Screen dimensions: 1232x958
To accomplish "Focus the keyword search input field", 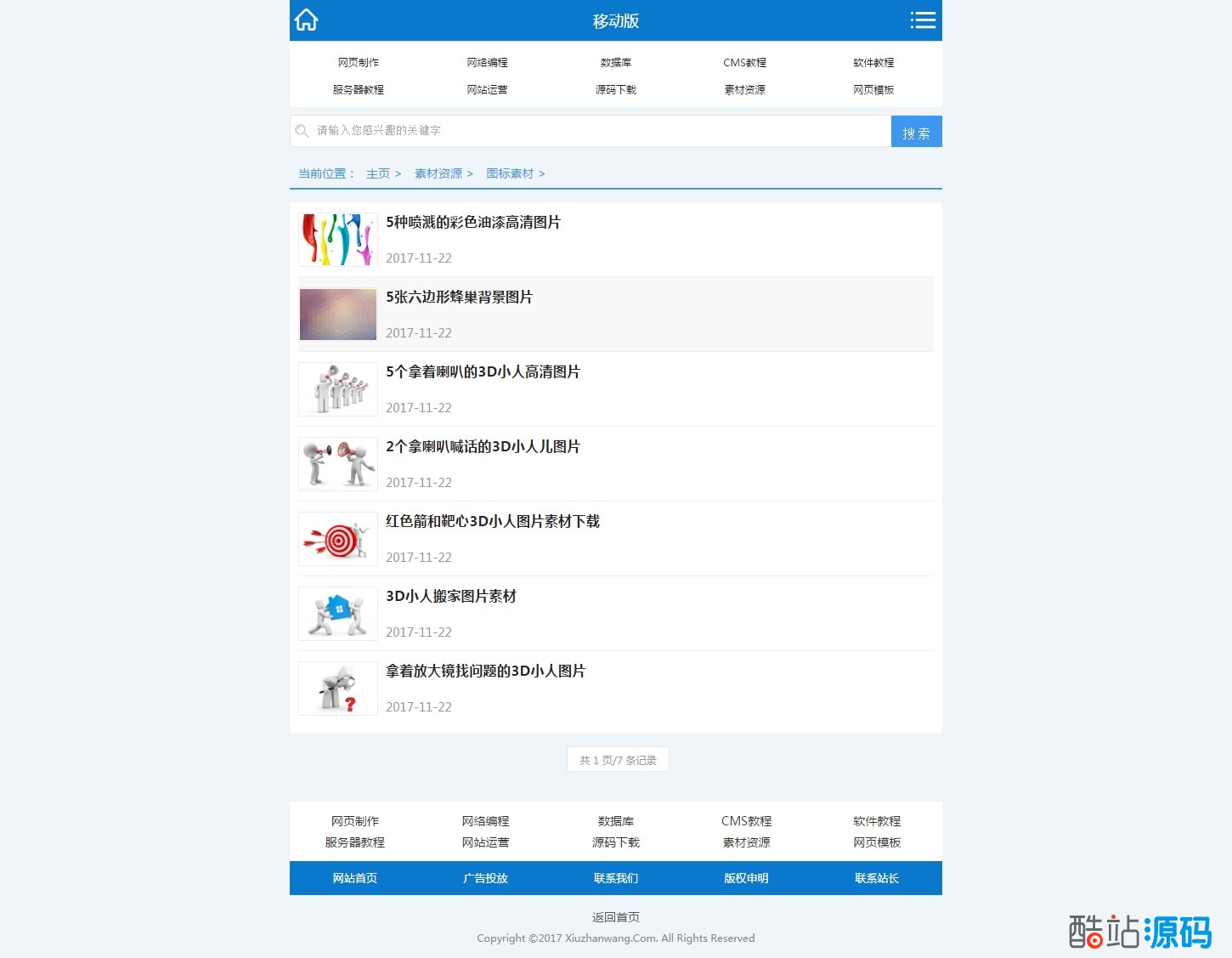I will point(595,131).
